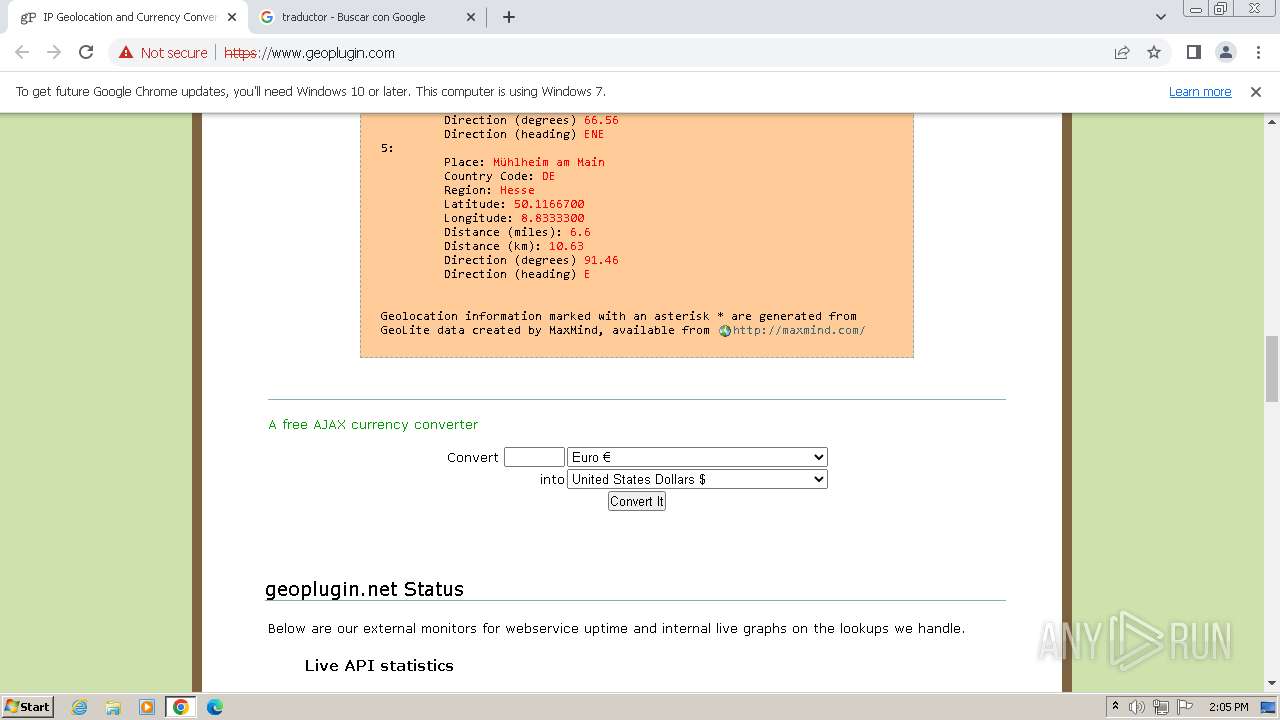1280x720 pixels.
Task: Open Windows Explorer from the taskbar
Action: coord(113,707)
